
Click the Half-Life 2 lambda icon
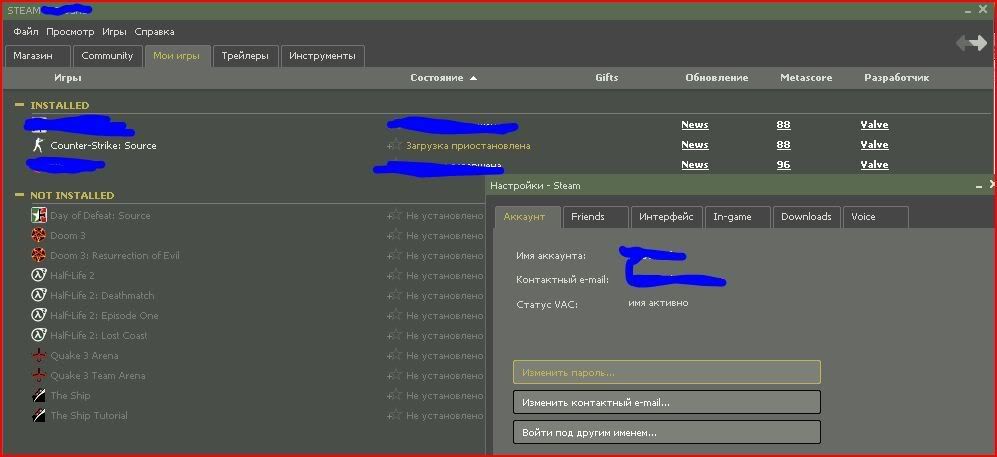(39, 276)
